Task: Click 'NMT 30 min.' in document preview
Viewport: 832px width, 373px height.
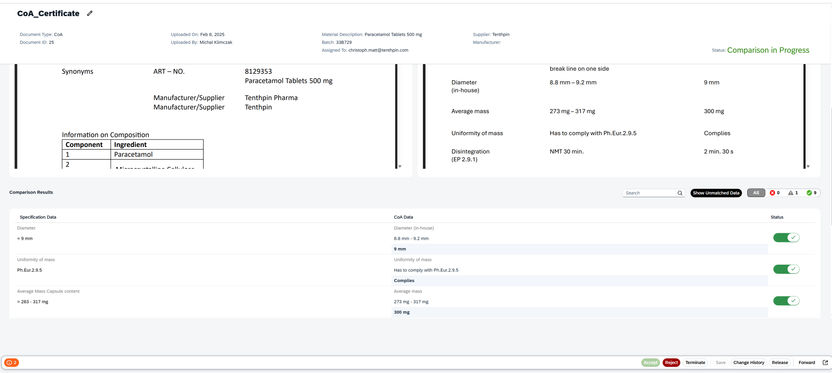Action: tap(567, 152)
